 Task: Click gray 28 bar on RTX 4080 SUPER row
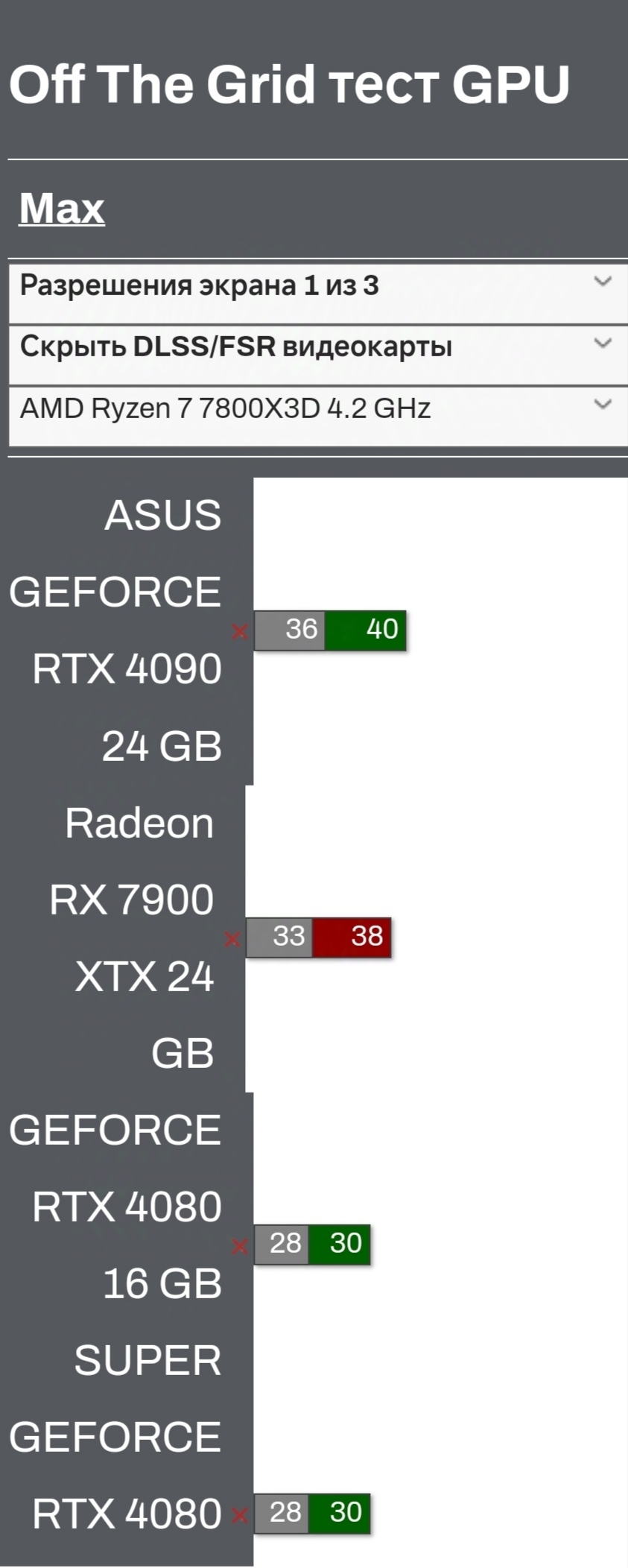(282, 1244)
